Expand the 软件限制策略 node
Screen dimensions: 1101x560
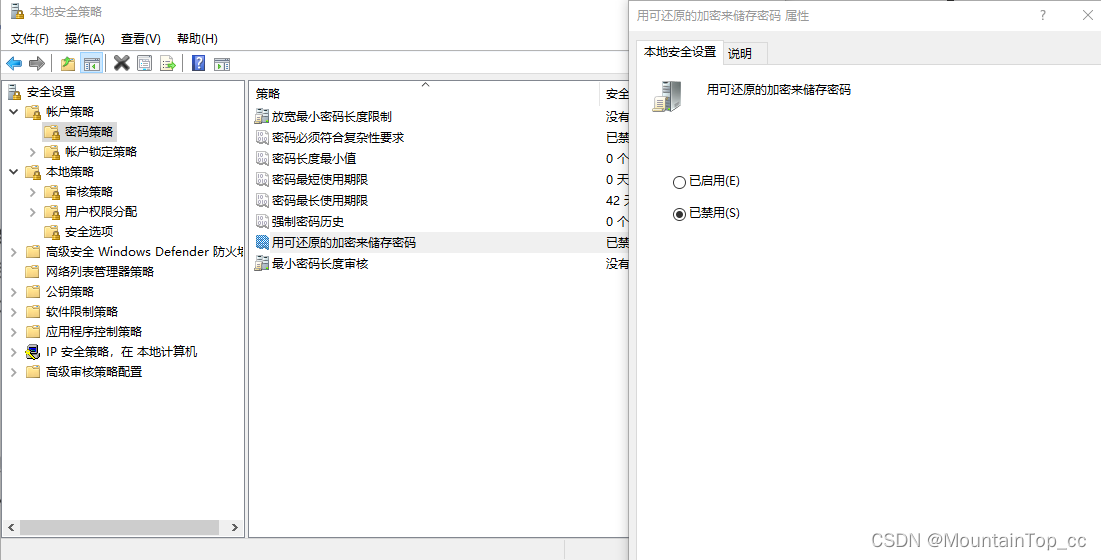(x=13, y=312)
